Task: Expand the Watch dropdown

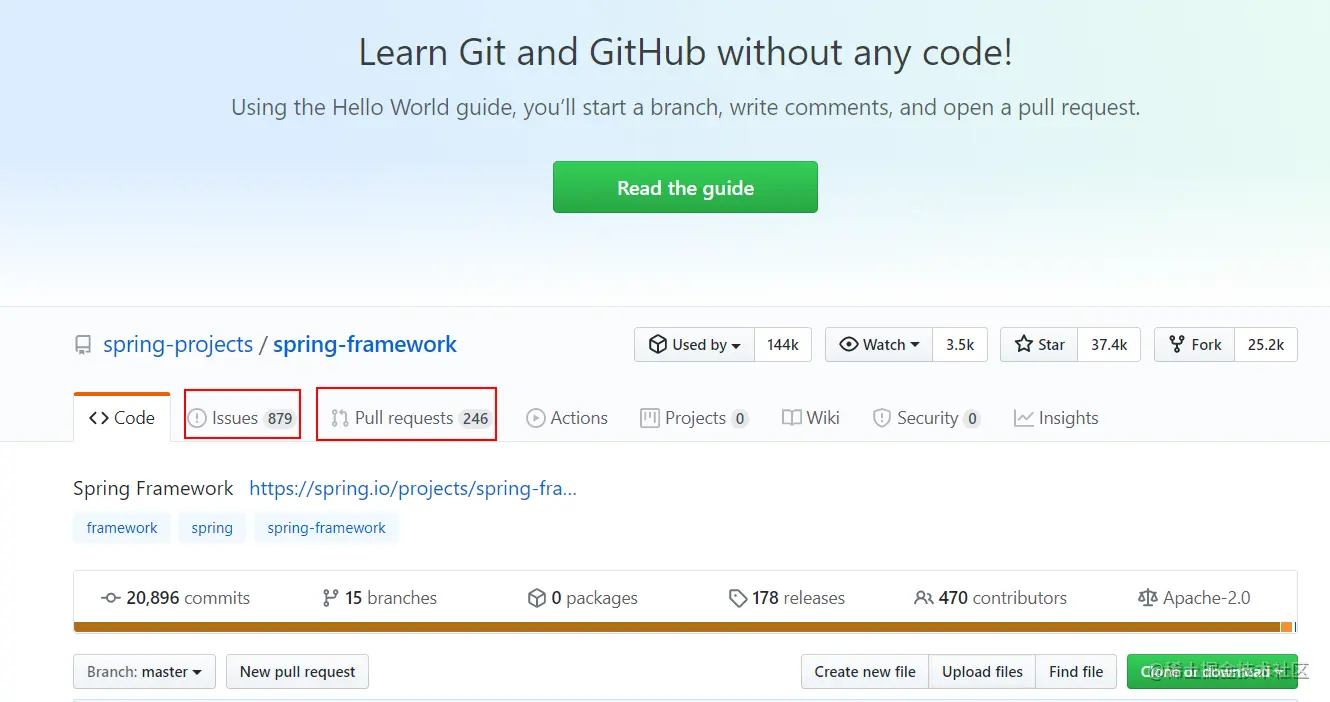Action: pyautogui.click(x=879, y=344)
